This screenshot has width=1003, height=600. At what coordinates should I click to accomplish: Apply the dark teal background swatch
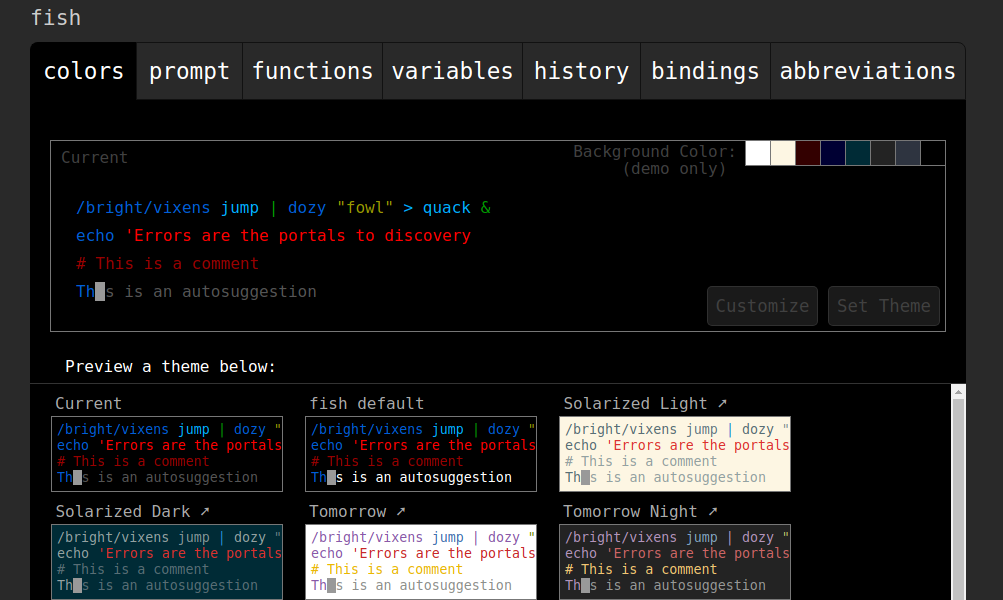(858, 153)
